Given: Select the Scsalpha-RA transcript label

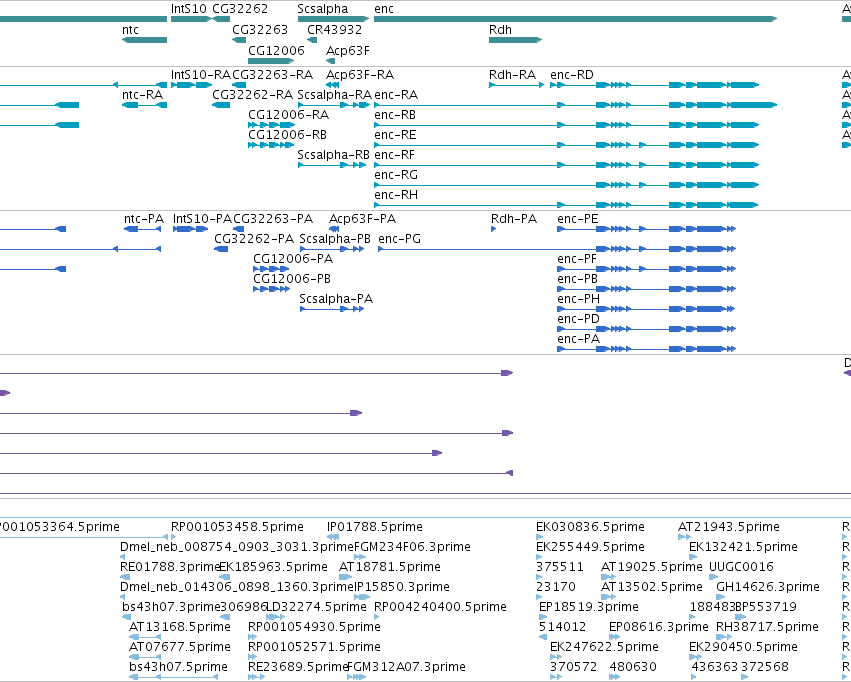Looking at the screenshot, I should click(x=334, y=95).
